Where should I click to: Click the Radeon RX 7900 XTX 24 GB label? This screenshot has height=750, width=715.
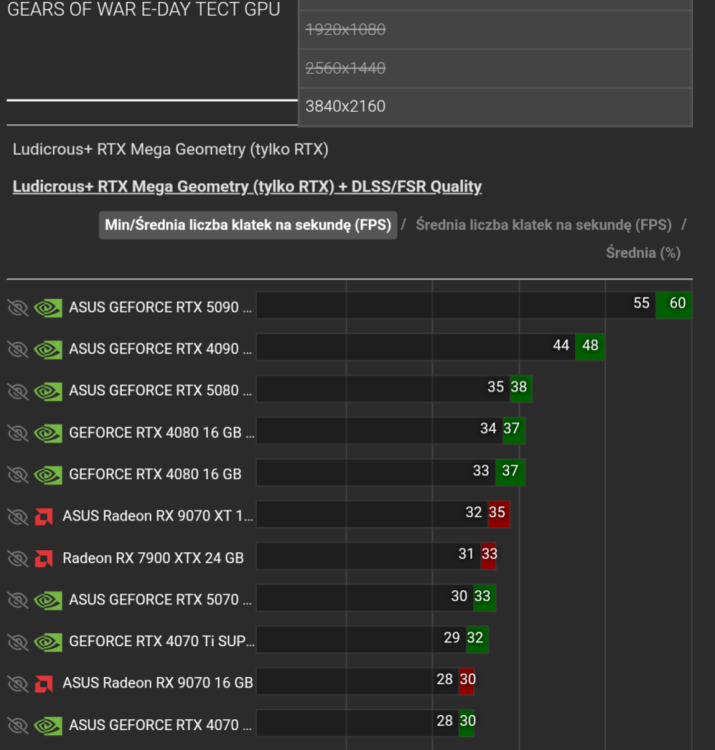coord(153,558)
